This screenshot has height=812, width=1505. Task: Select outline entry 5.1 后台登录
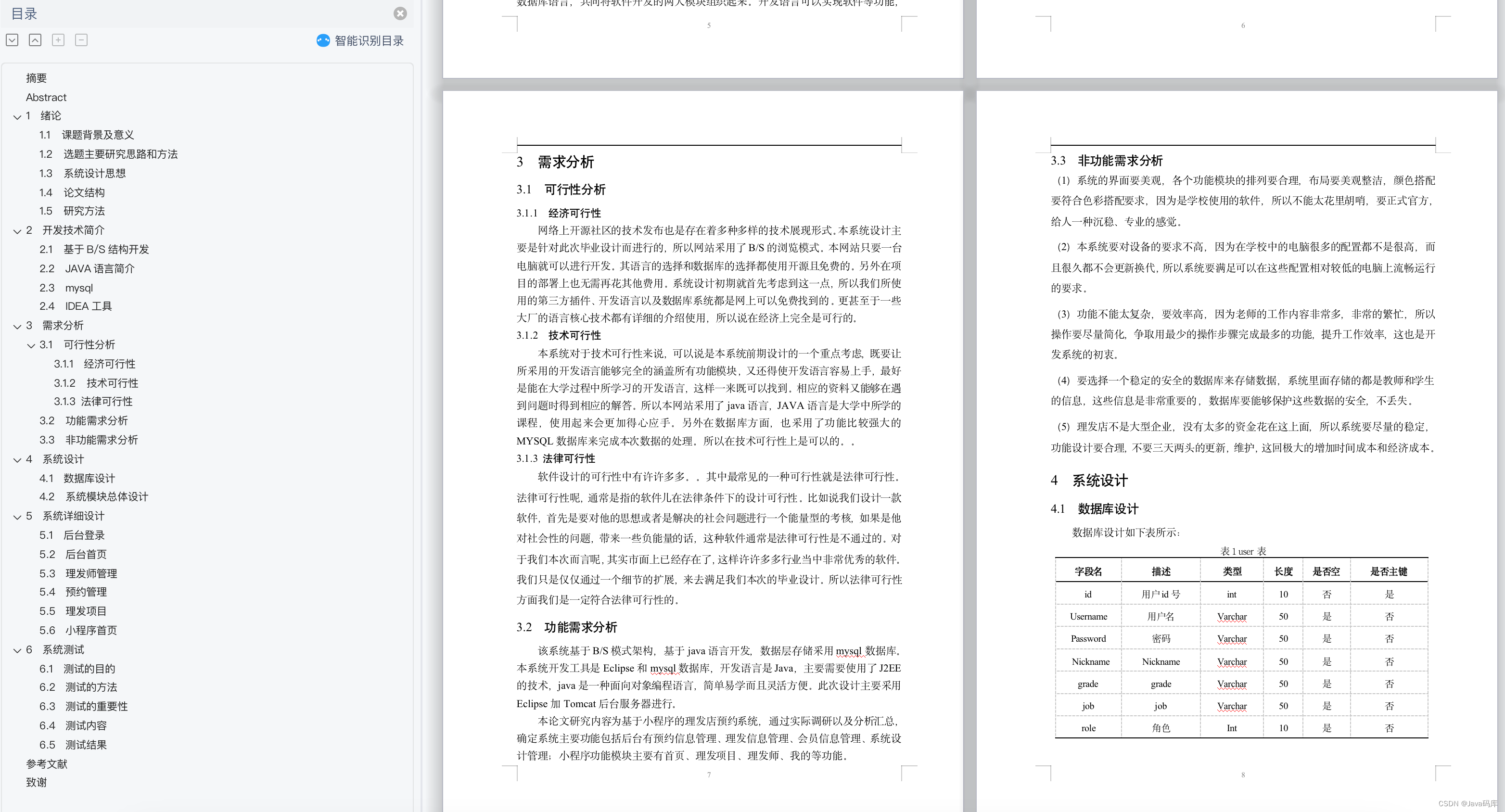(x=72, y=535)
